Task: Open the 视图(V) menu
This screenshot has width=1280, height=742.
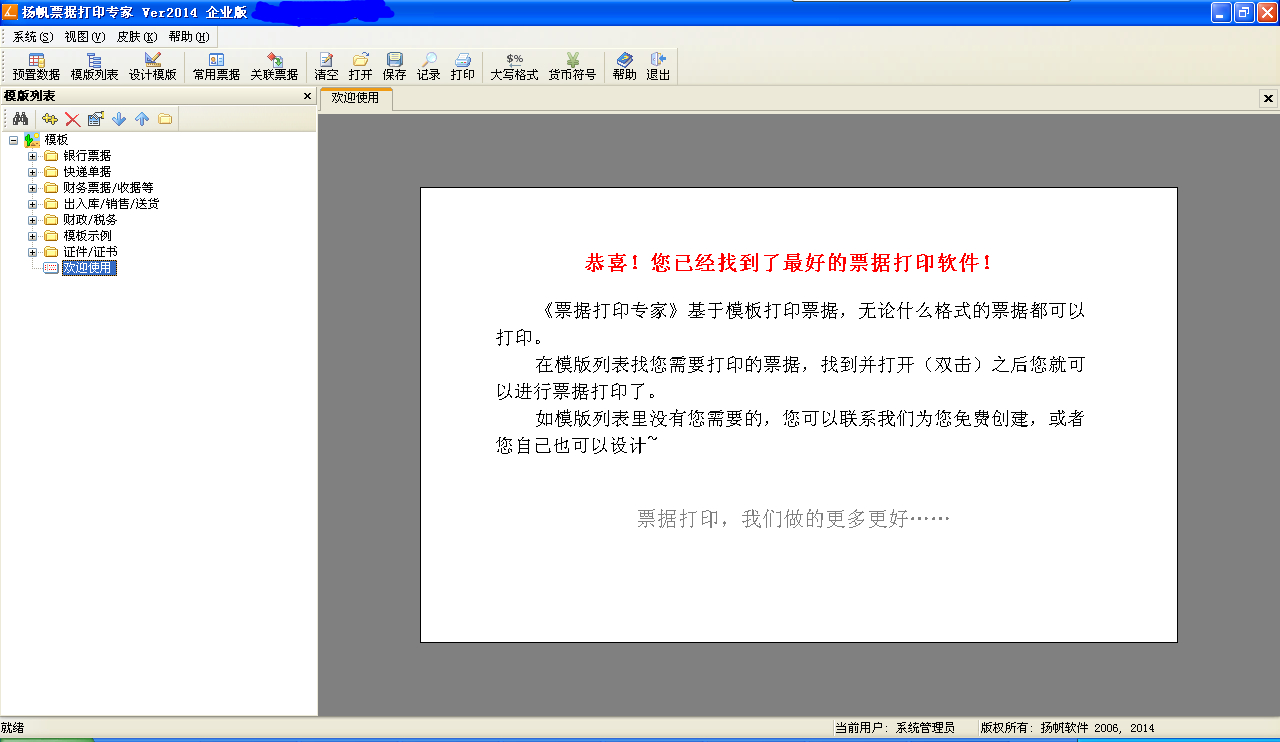Action: [x=85, y=37]
